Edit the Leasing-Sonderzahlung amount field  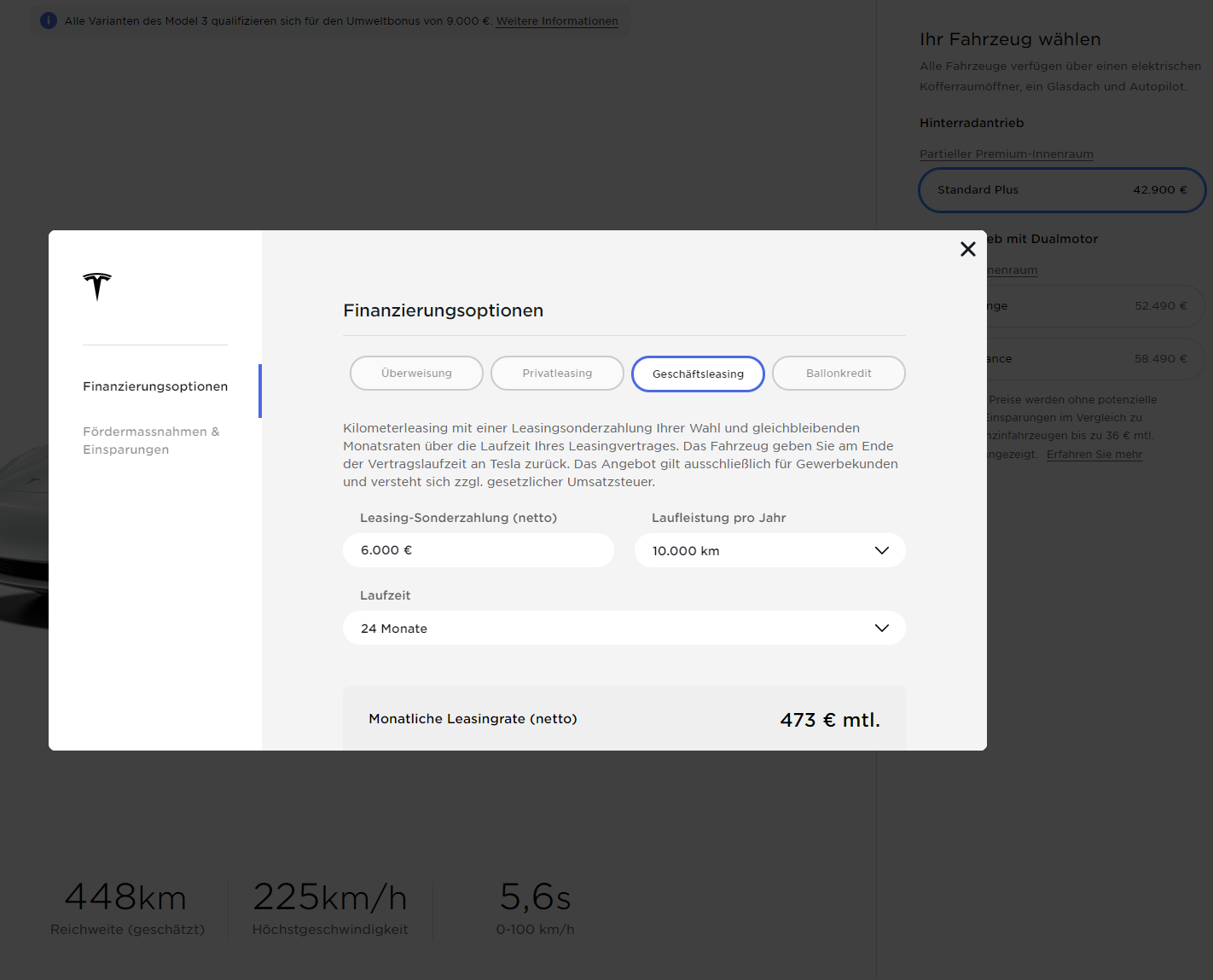479,550
